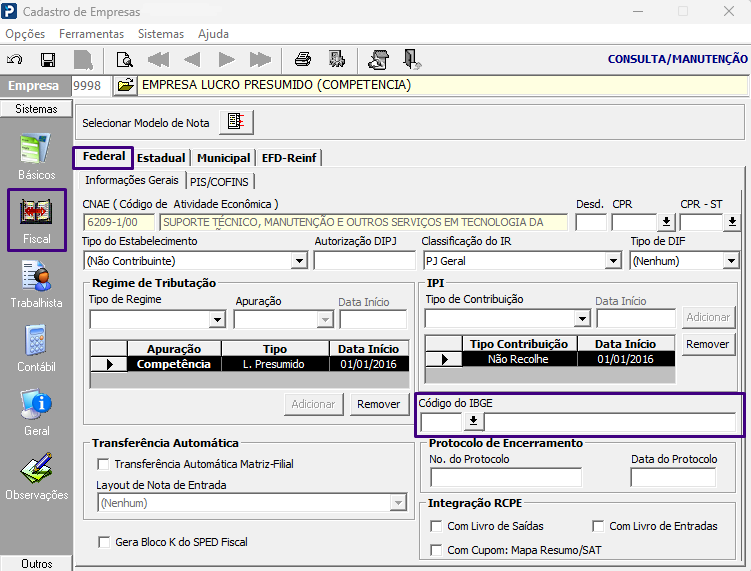Image resolution: width=751 pixels, height=571 pixels.
Task: Click the toolbar icon right of printer
Action: (x=337, y=59)
